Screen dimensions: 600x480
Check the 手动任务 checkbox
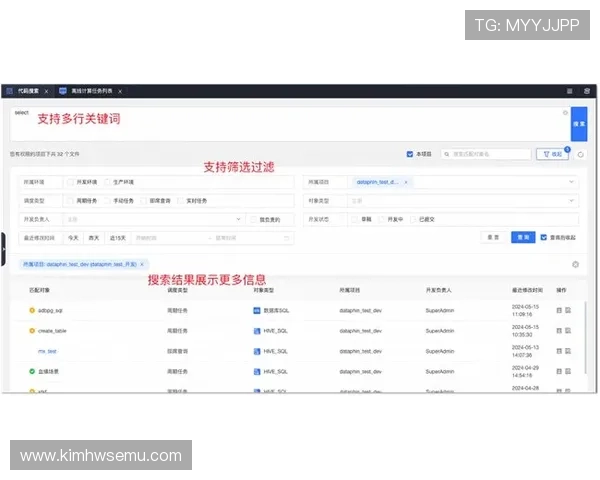coord(107,201)
